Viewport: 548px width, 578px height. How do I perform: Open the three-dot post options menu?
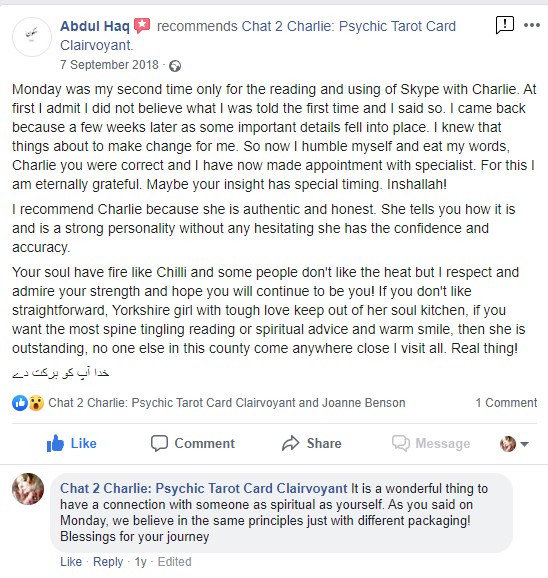pos(532,25)
